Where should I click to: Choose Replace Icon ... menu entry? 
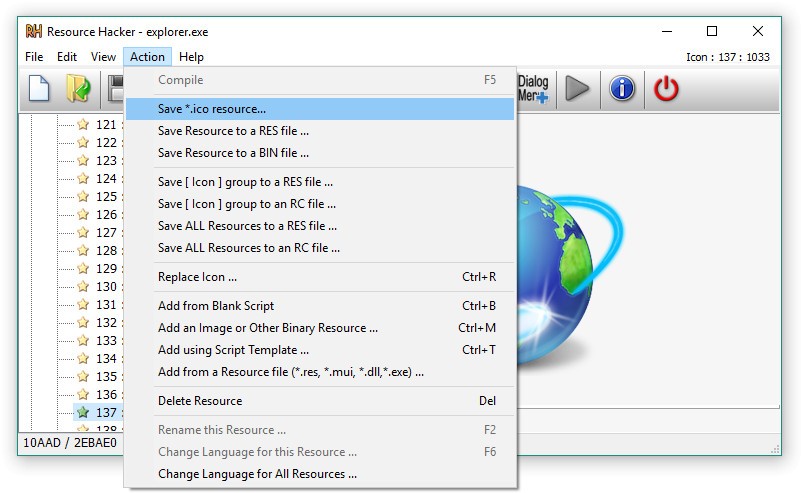click(320, 277)
